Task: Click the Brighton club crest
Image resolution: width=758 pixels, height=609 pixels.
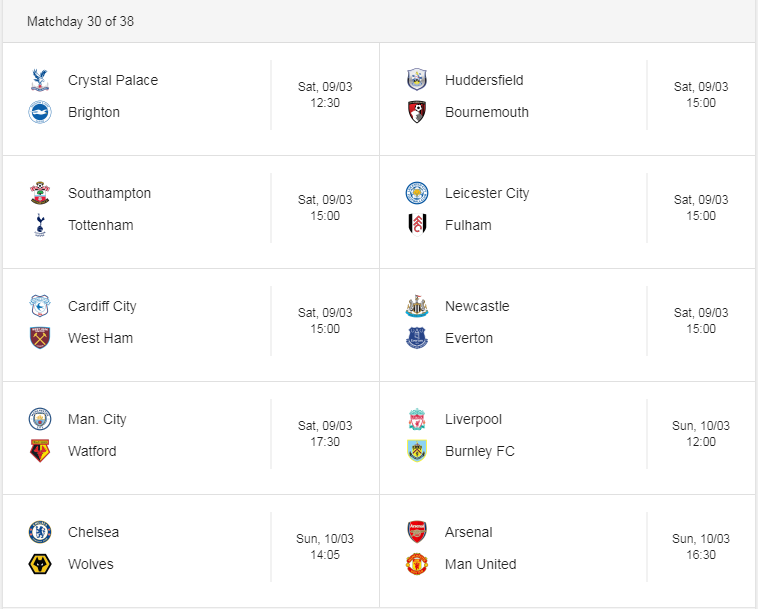Action: pyautogui.click(x=40, y=112)
